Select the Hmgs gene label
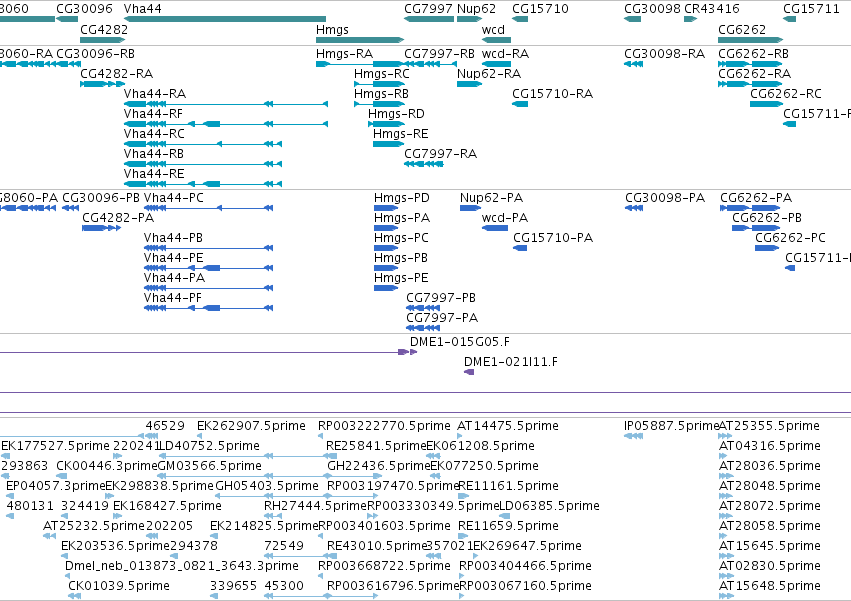 pos(332,29)
